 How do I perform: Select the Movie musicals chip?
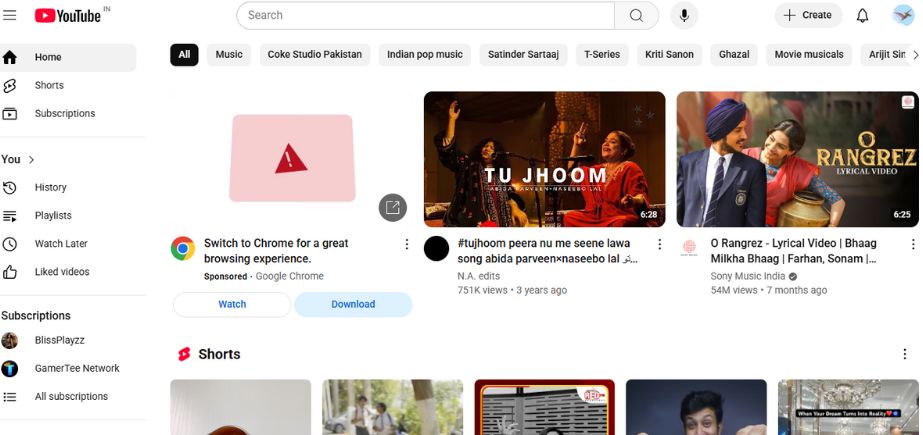click(809, 55)
